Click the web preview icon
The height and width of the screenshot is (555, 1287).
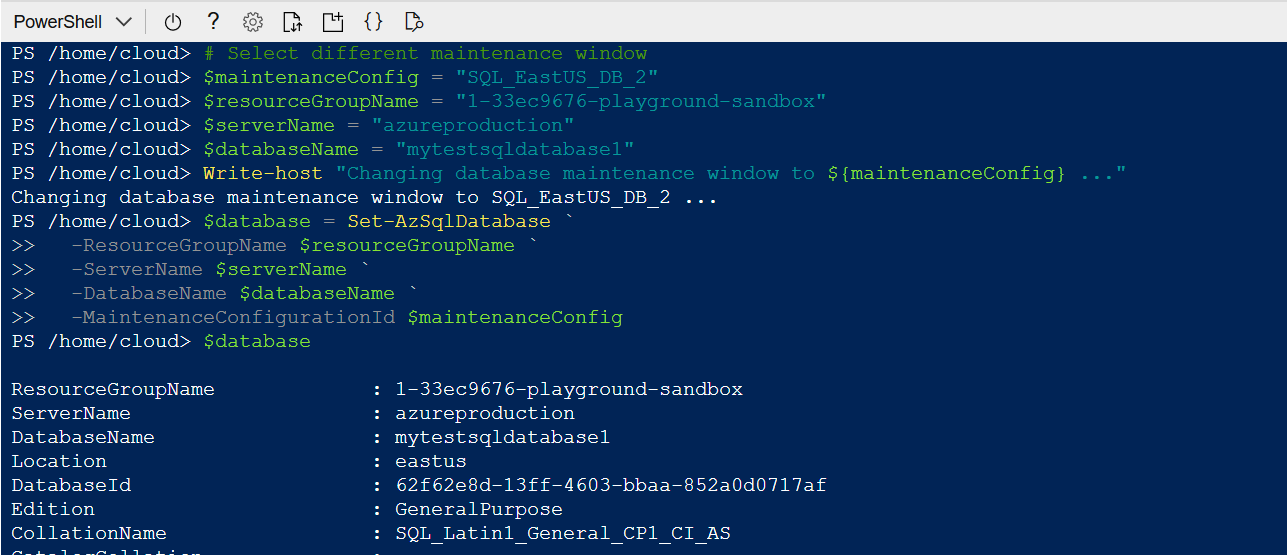[414, 21]
